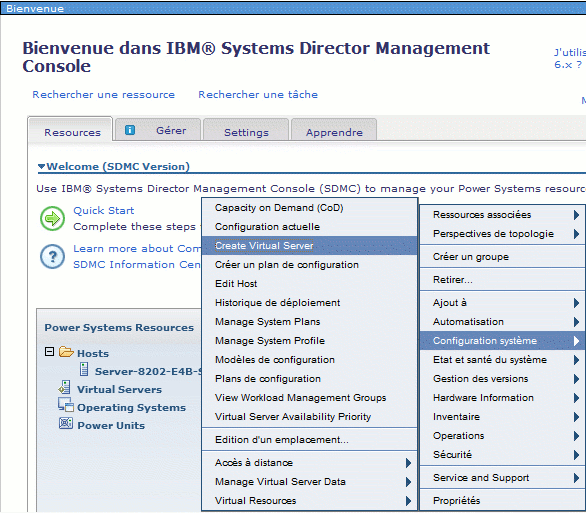Select Edition d'un emplacement...
This screenshot has height=513, width=586.
coord(309,440)
